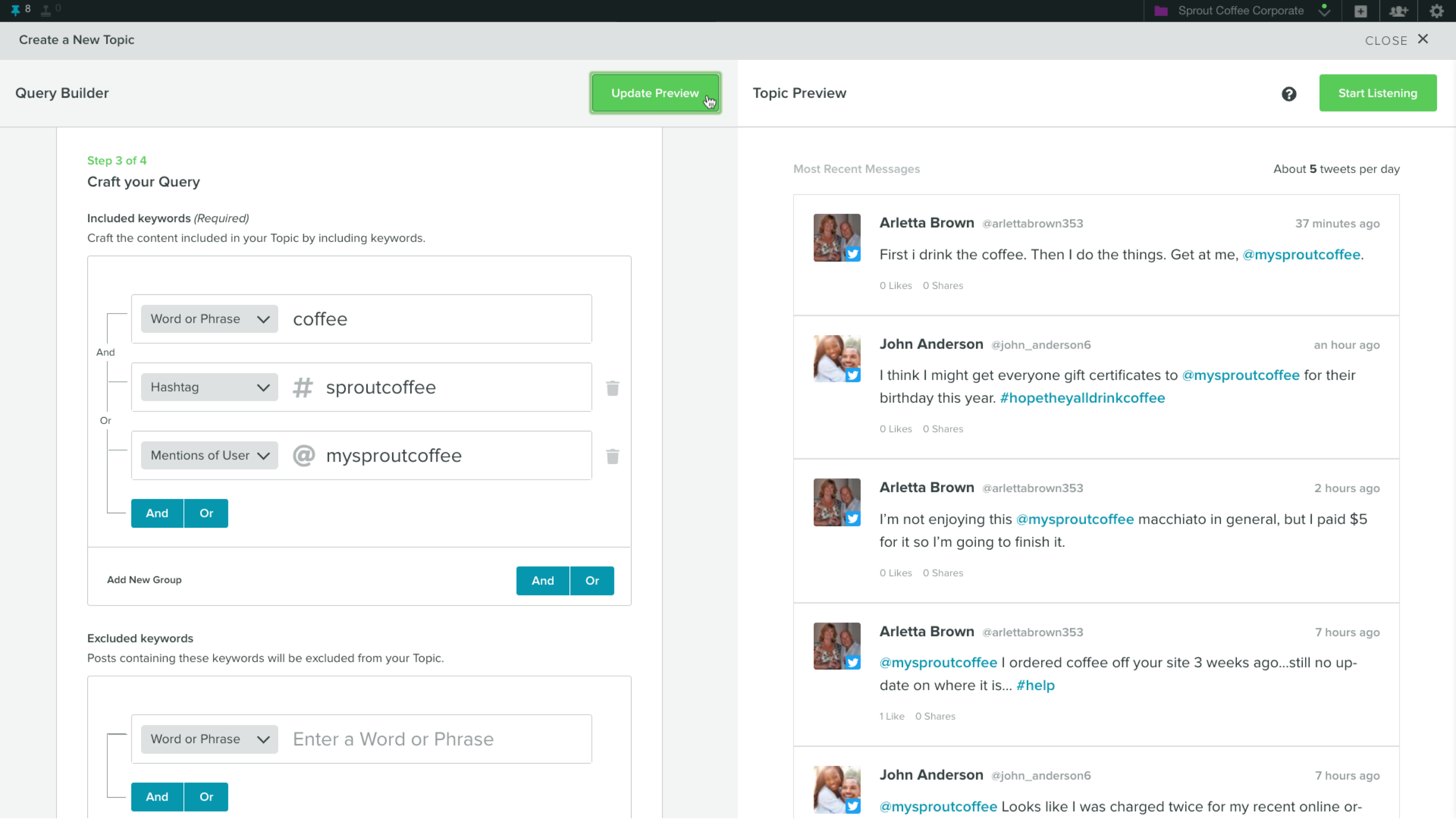Viewport: 1456px width, 819px height.
Task: Click @mysproutcoffee in the 'First i drink the coffee' tweet
Action: pyautogui.click(x=1301, y=255)
